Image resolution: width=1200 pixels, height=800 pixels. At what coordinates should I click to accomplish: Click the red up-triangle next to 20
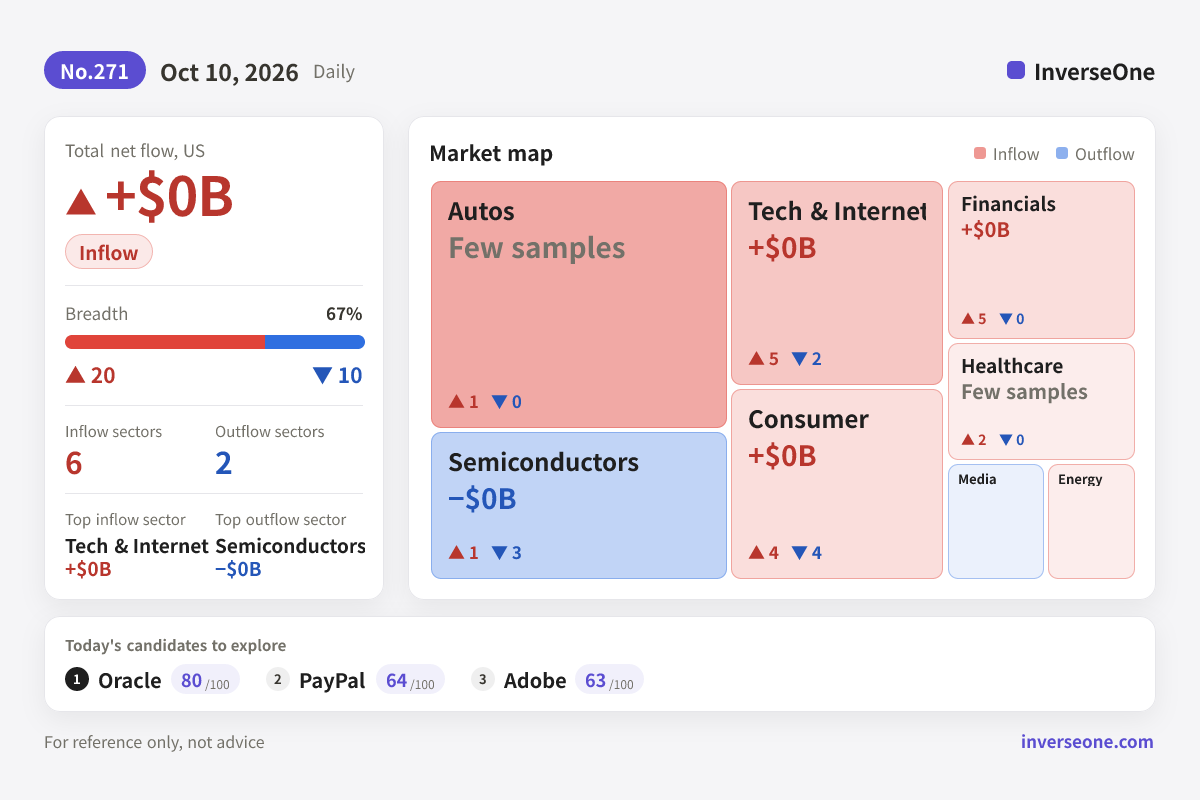(75, 375)
